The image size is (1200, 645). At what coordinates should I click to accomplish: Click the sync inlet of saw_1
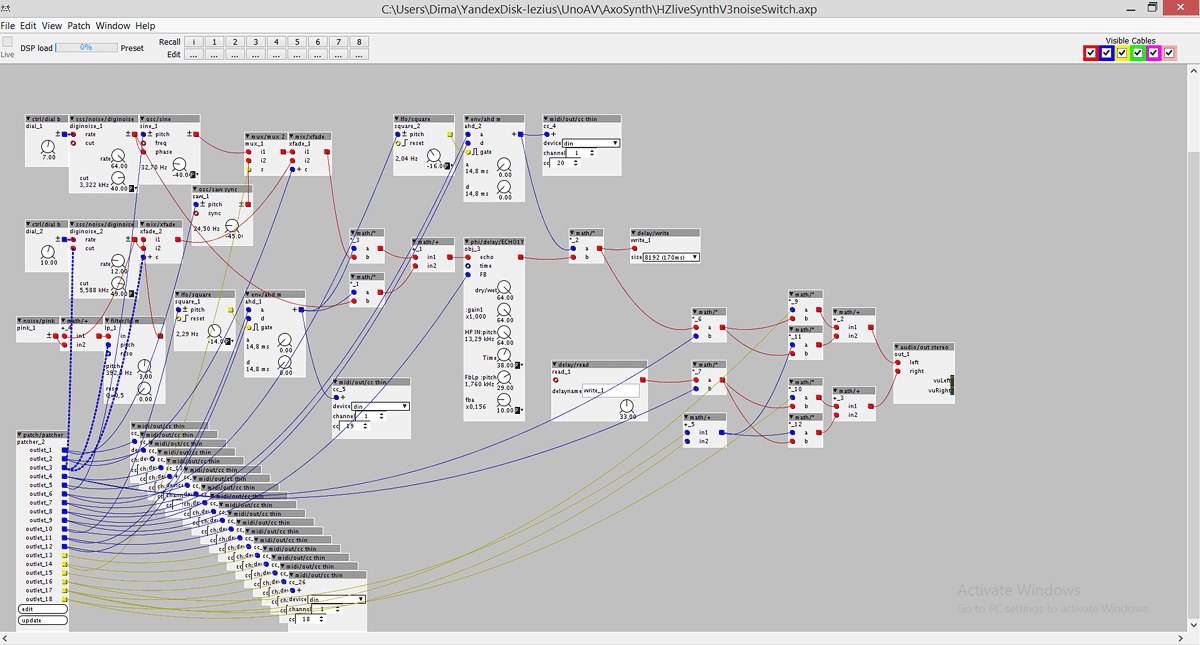coord(198,213)
